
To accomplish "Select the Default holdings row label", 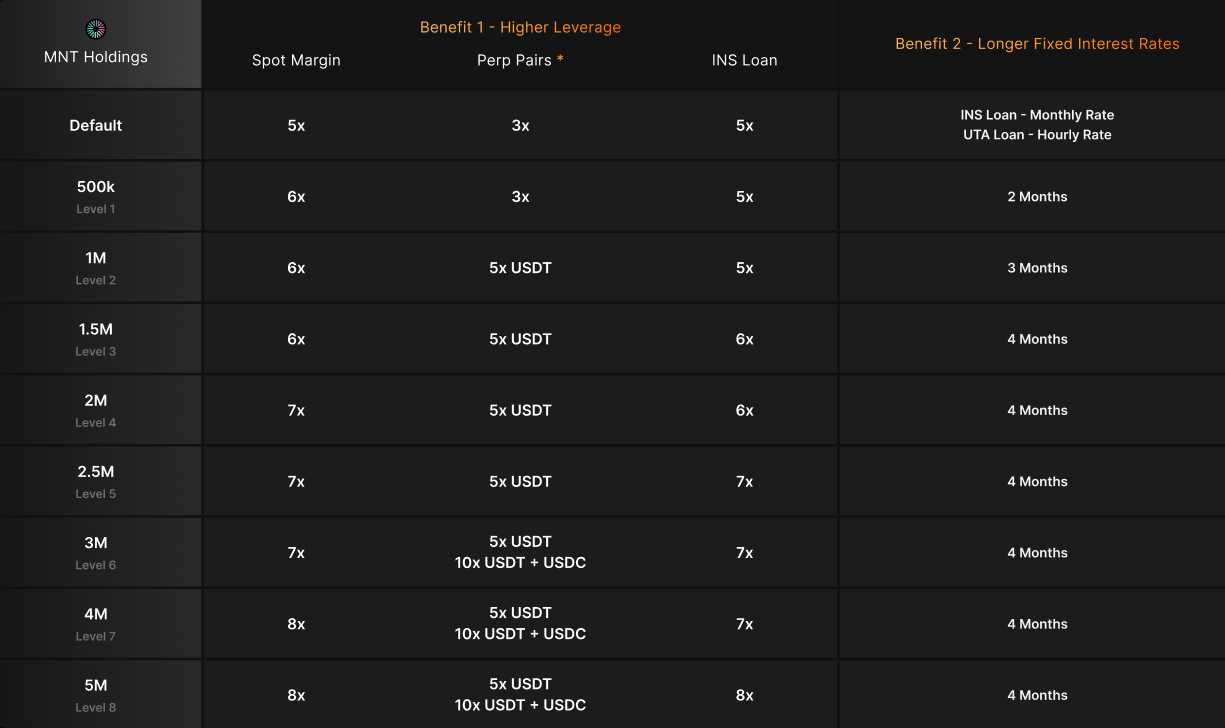I will pyautogui.click(x=96, y=125).
